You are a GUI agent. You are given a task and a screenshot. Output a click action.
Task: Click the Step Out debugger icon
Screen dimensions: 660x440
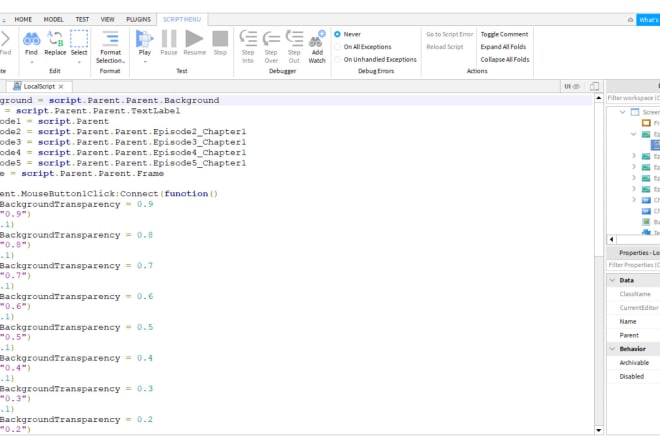294,40
